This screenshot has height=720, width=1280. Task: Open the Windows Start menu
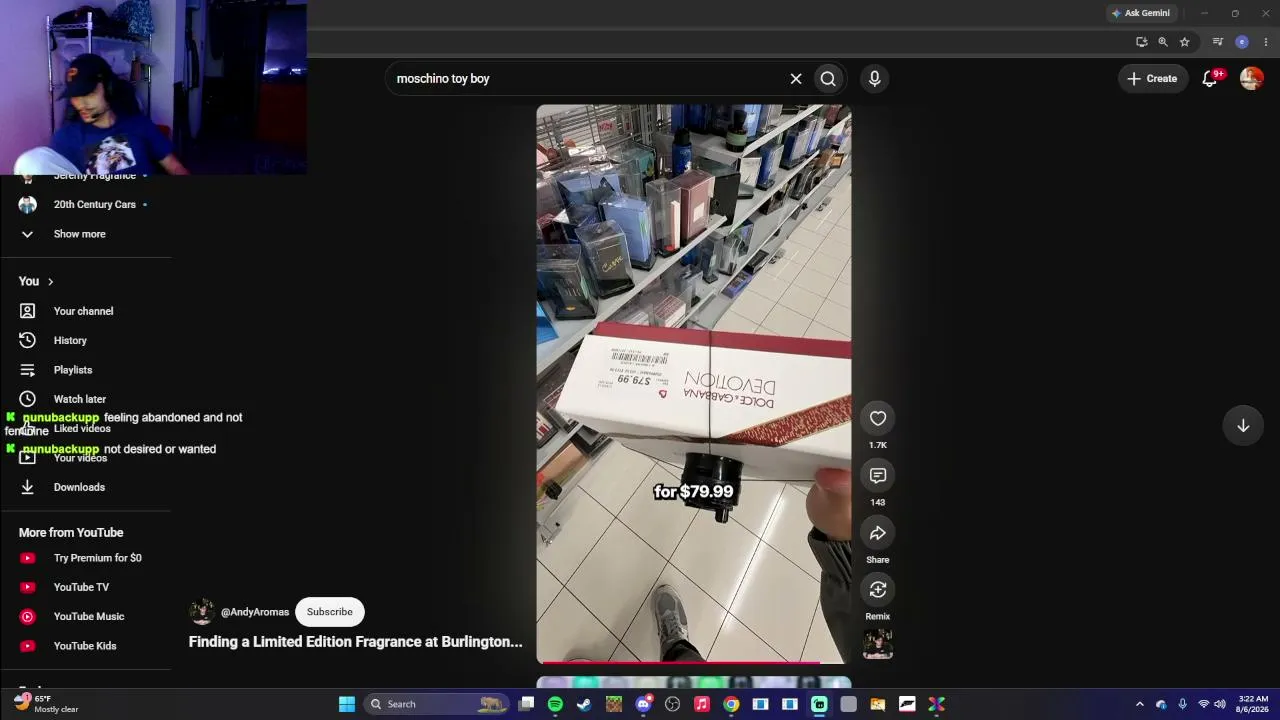tap(347, 704)
